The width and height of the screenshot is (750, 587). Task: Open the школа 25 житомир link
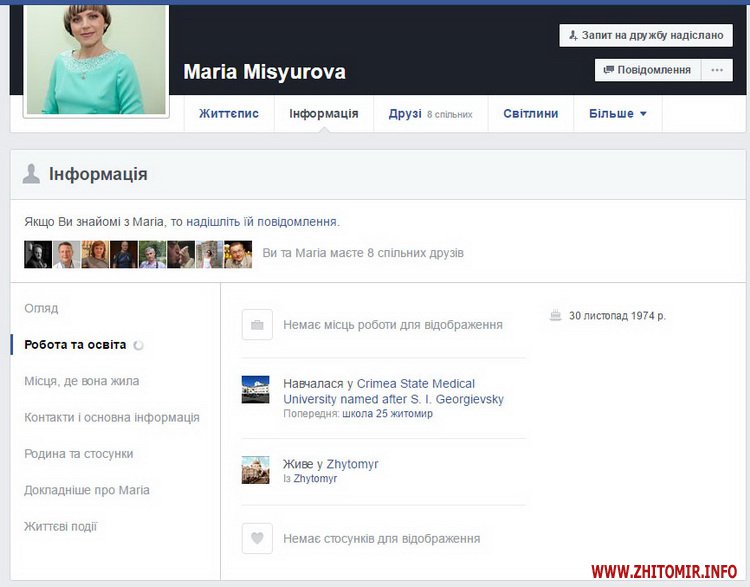[387, 414]
